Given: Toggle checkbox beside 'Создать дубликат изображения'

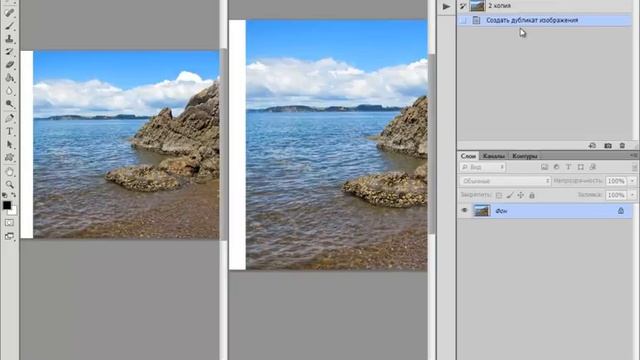Looking at the screenshot, I should click(463, 20).
